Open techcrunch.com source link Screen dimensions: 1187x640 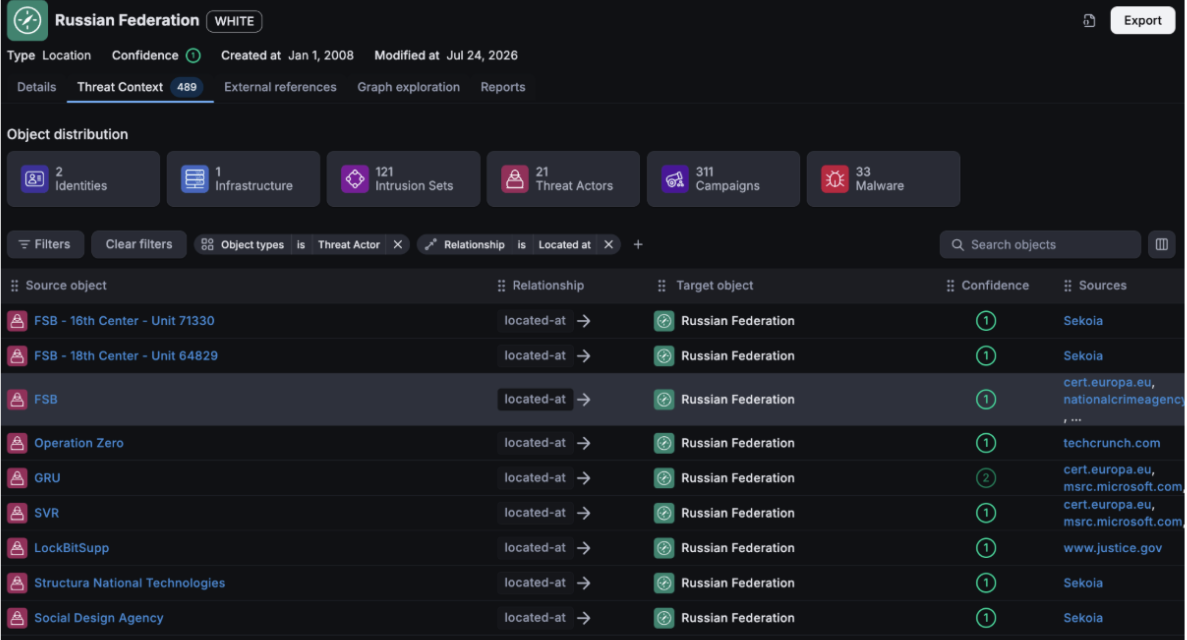1111,443
